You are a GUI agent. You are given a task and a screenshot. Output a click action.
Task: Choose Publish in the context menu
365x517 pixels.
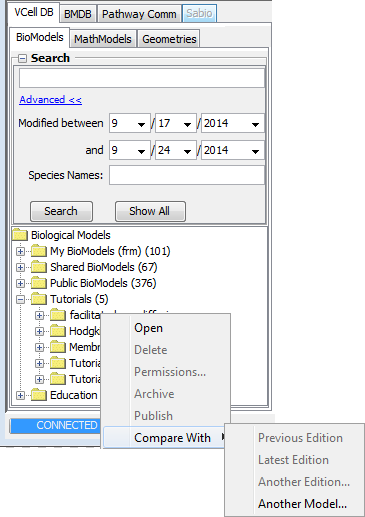tap(166, 416)
